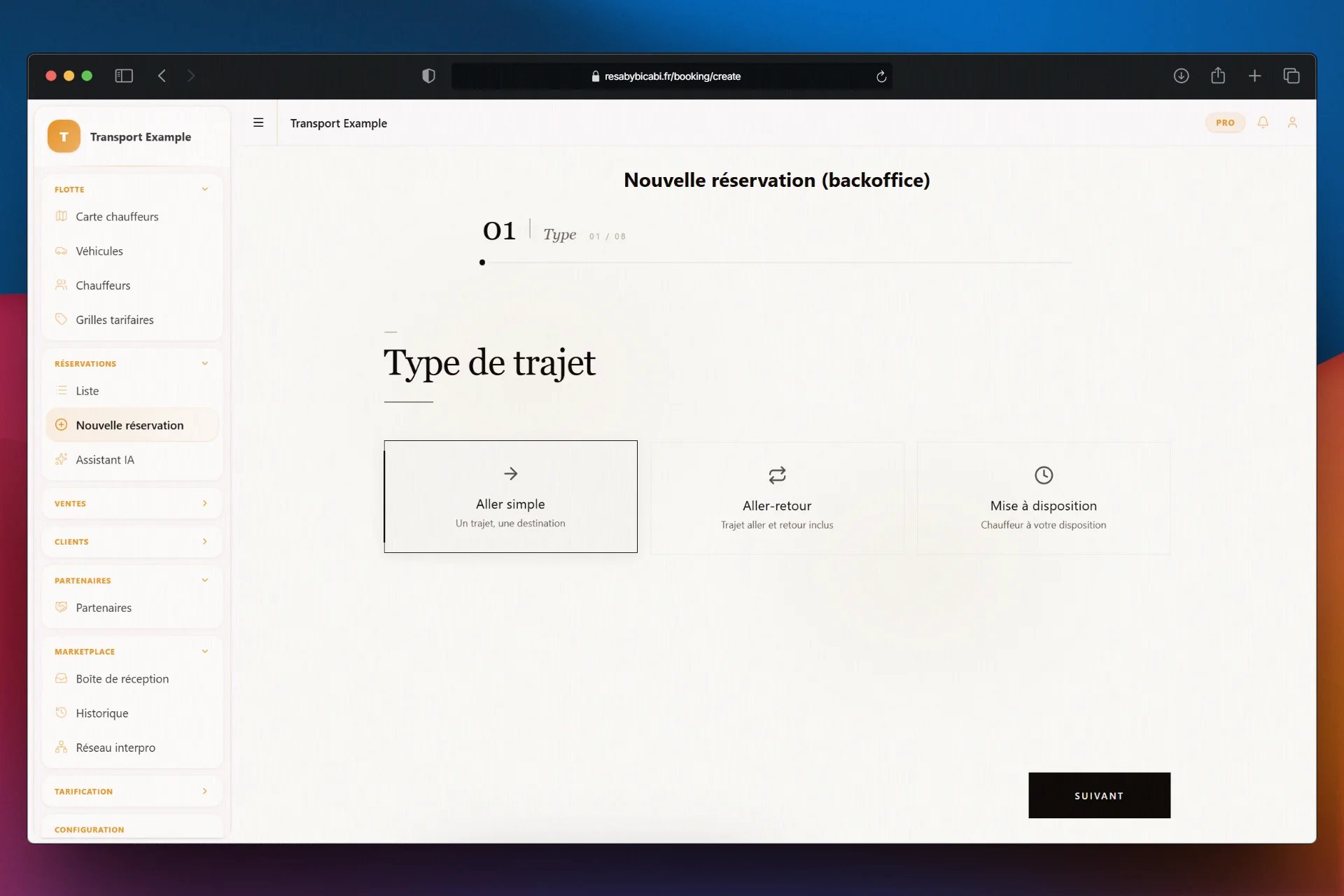Open reservations Liste menu item
The height and width of the screenshot is (896, 1344).
132,391
